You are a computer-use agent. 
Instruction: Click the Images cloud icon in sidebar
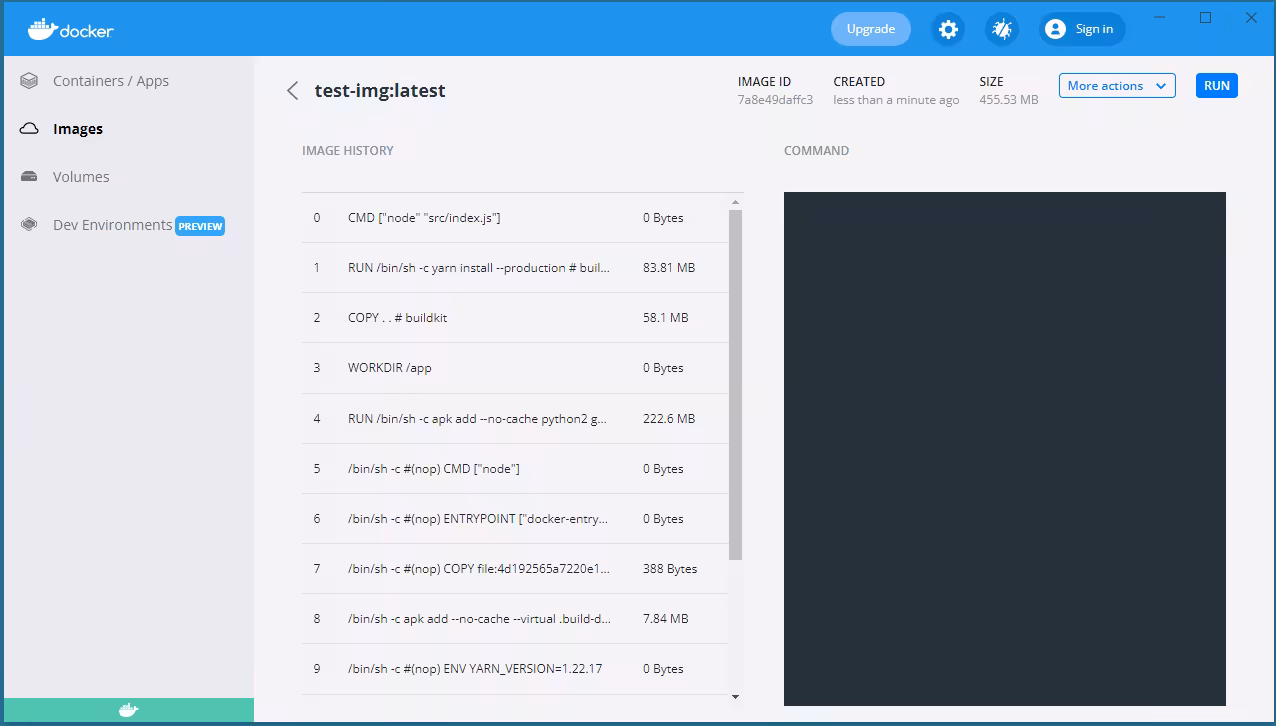click(29, 129)
